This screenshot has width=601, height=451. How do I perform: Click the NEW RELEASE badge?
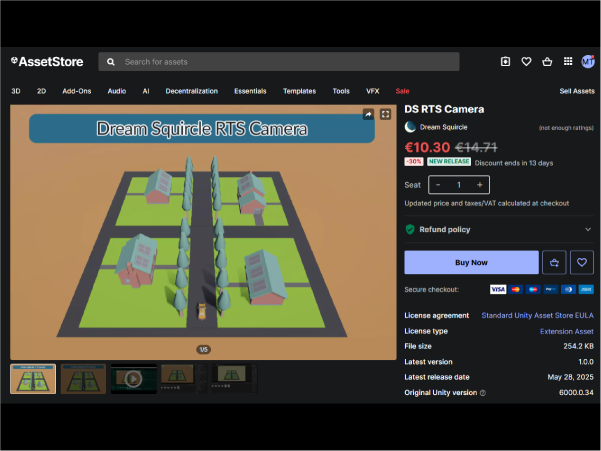[449, 162]
